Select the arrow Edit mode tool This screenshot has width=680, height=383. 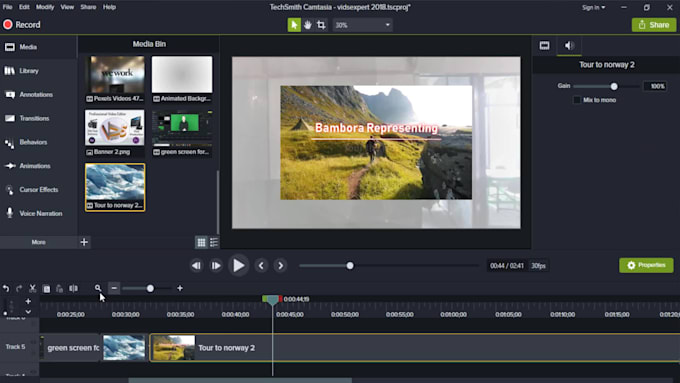294,25
